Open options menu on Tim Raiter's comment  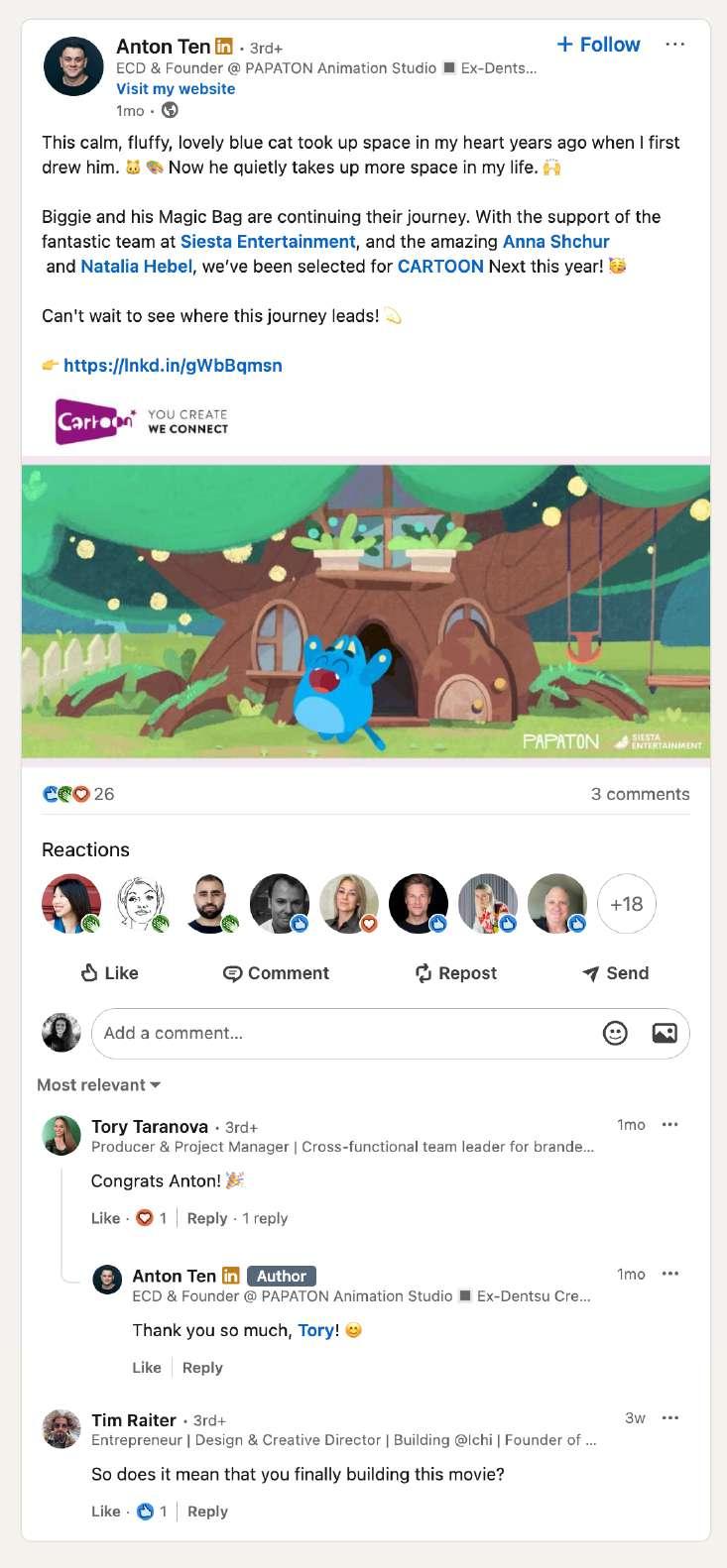coord(670,1418)
